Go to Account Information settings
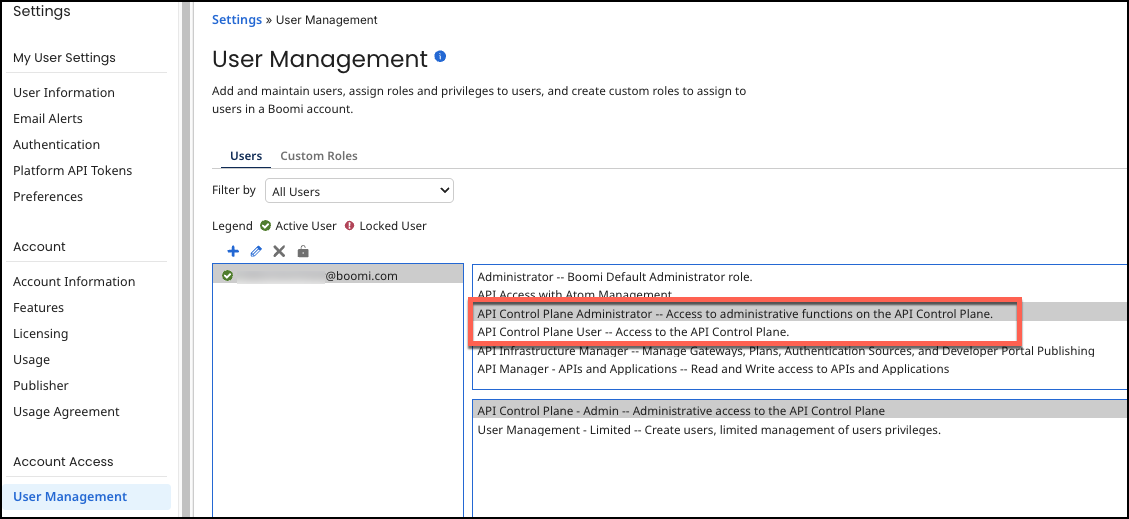This screenshot has width=1129, height=519. [x=74, y=282]
